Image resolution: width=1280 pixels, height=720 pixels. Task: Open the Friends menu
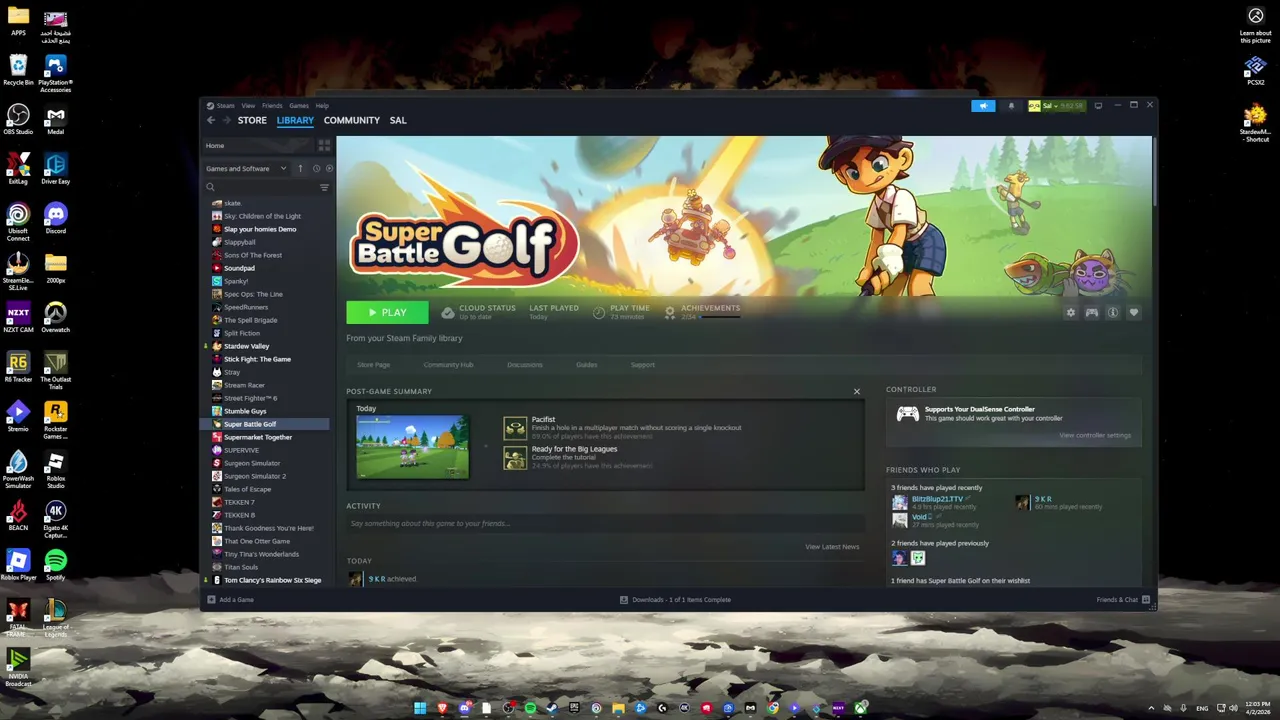pyautogui.click(x=272, y=105)
